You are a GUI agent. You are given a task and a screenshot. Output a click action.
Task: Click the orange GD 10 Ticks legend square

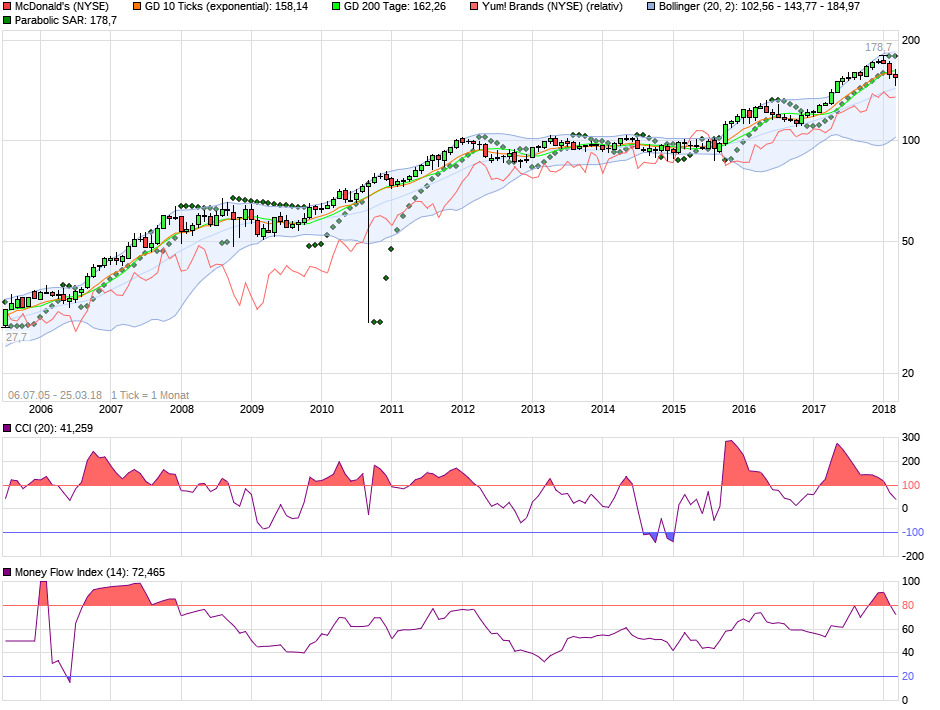click(x=136, y=6)
